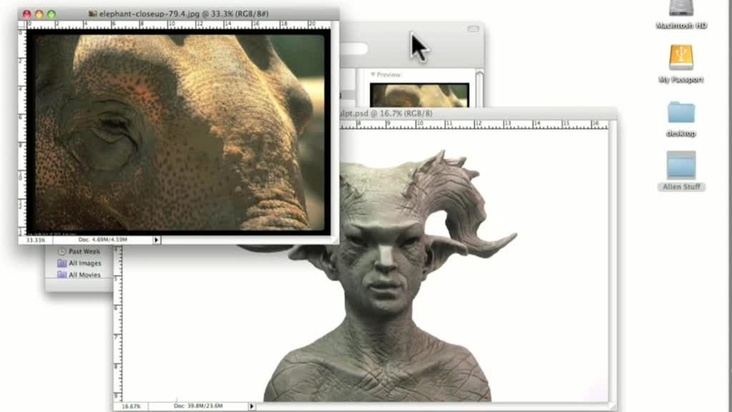Open the desktop folder icon

(x=682, y=112)
